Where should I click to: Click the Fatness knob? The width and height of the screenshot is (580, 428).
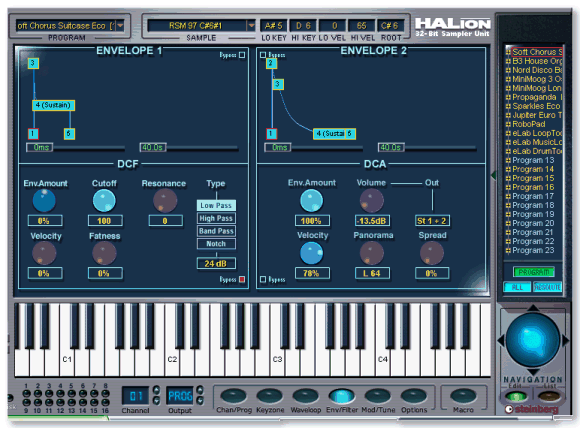[104, 253]
